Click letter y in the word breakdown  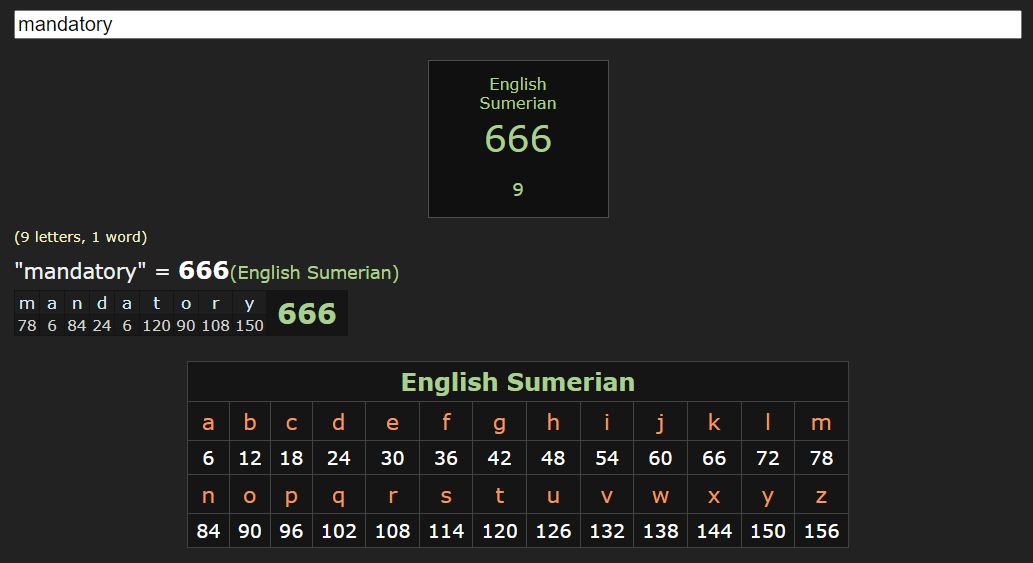249,304
